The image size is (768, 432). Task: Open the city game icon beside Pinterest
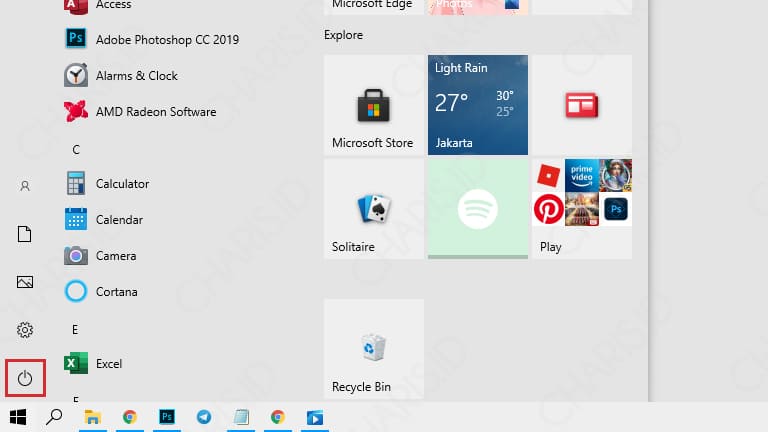pos(581,209)
